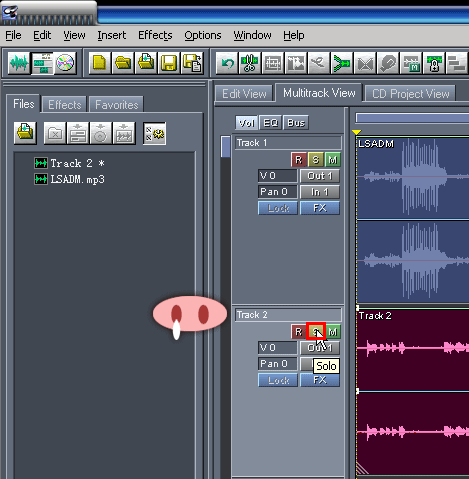Import file icon in Files panel
Screen dimensions: 469x479
(25, 133)
